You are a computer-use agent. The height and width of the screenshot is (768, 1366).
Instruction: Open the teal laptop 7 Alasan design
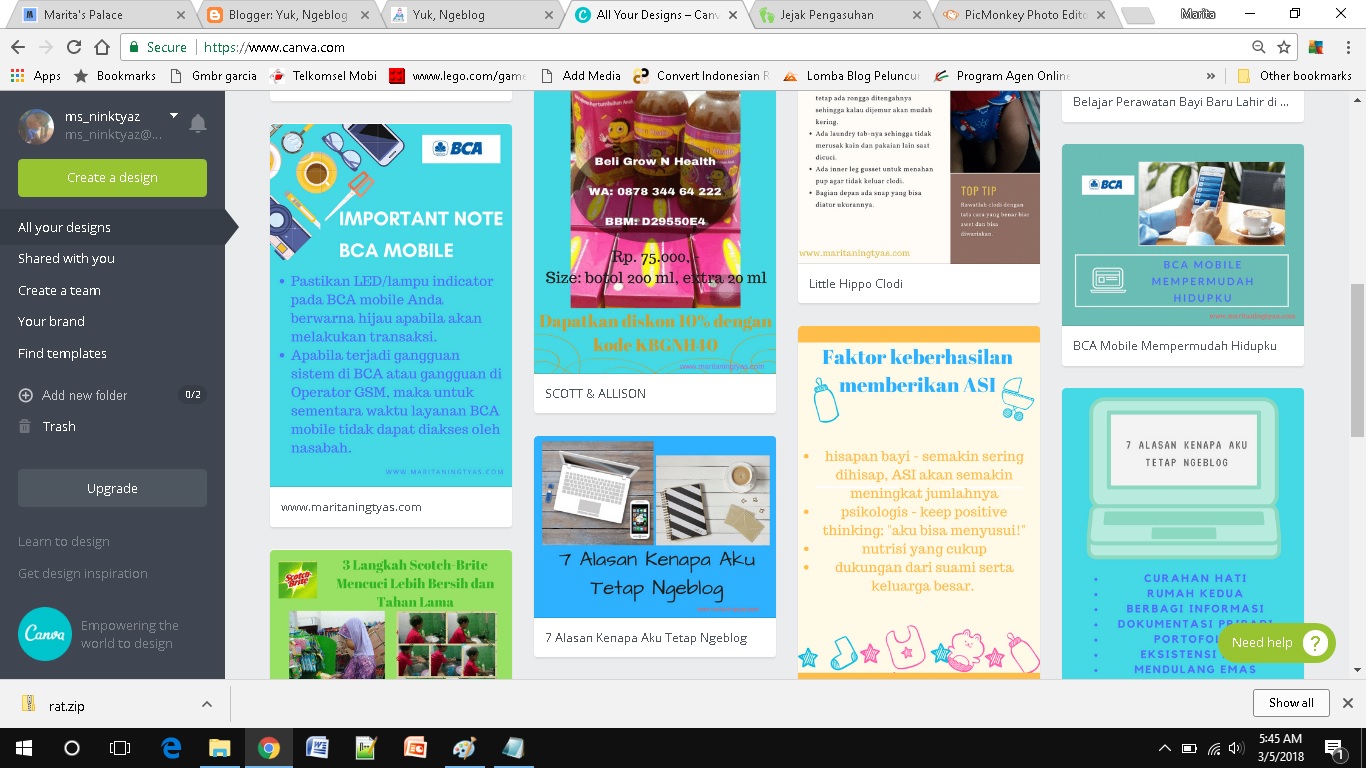(x=1183, y=533)
